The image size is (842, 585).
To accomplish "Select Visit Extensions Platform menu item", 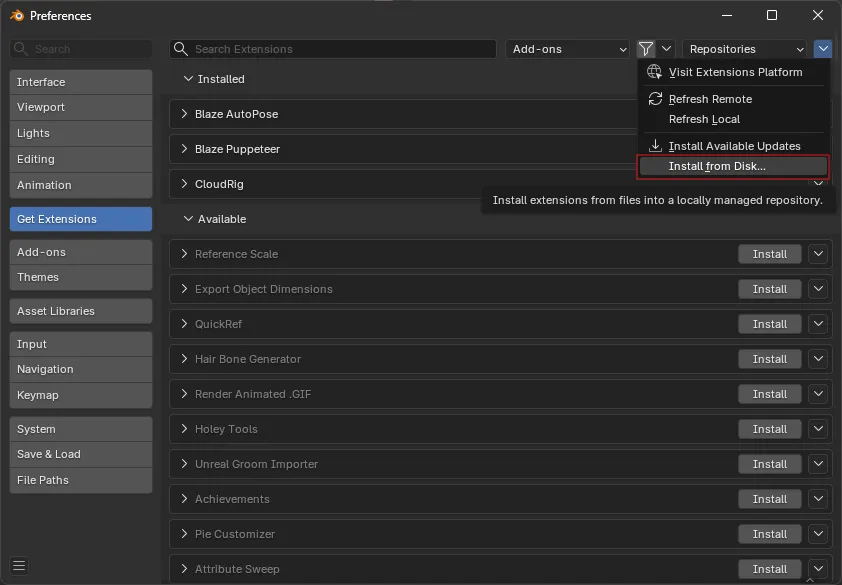I will 734,72.
